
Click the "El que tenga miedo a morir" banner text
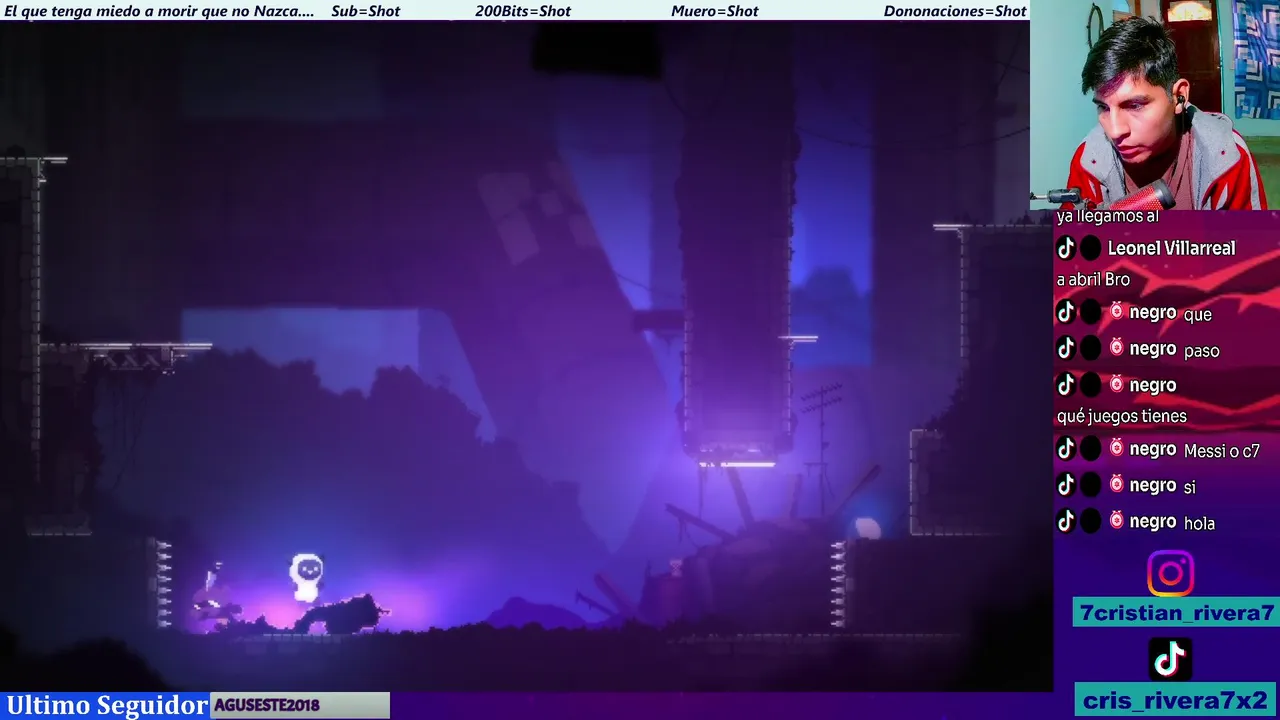pyautogui.click(x=159, y=11)
